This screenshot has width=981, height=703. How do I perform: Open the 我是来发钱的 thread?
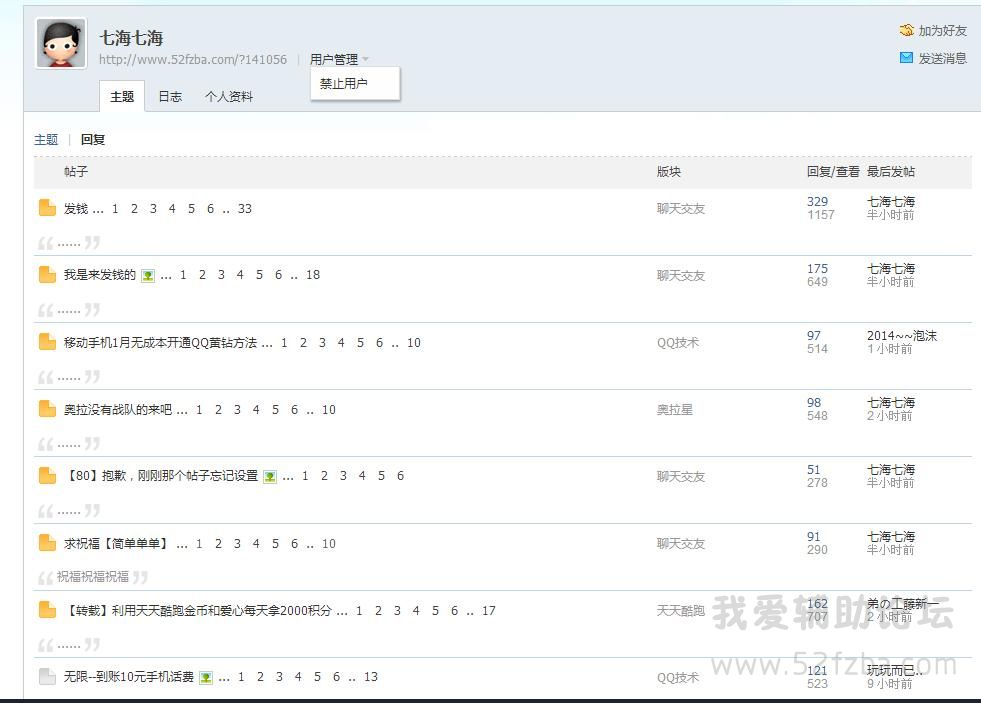click(x=99, y=275)
